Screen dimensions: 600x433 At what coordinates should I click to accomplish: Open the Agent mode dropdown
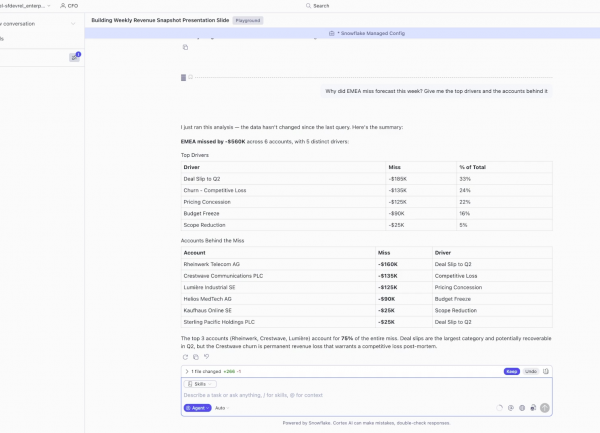tap(197, 408)
